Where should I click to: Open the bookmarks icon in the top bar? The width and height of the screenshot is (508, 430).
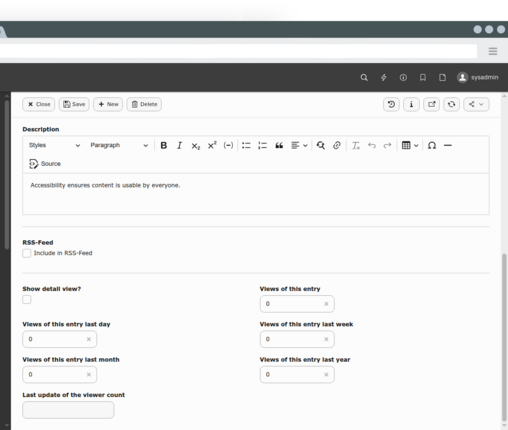(423, 77)
